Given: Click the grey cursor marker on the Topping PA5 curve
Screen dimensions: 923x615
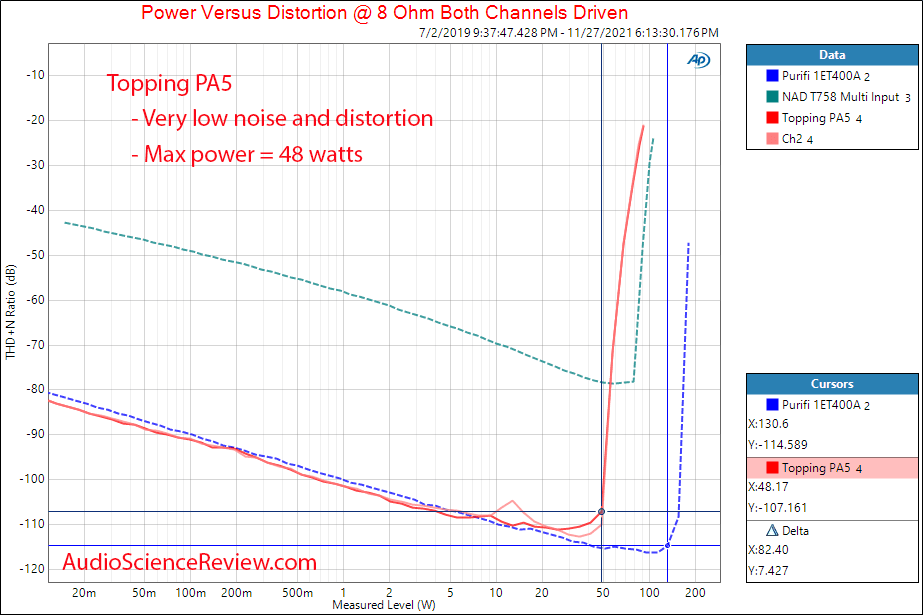Looking at the screenshot, I should point(602,512).
